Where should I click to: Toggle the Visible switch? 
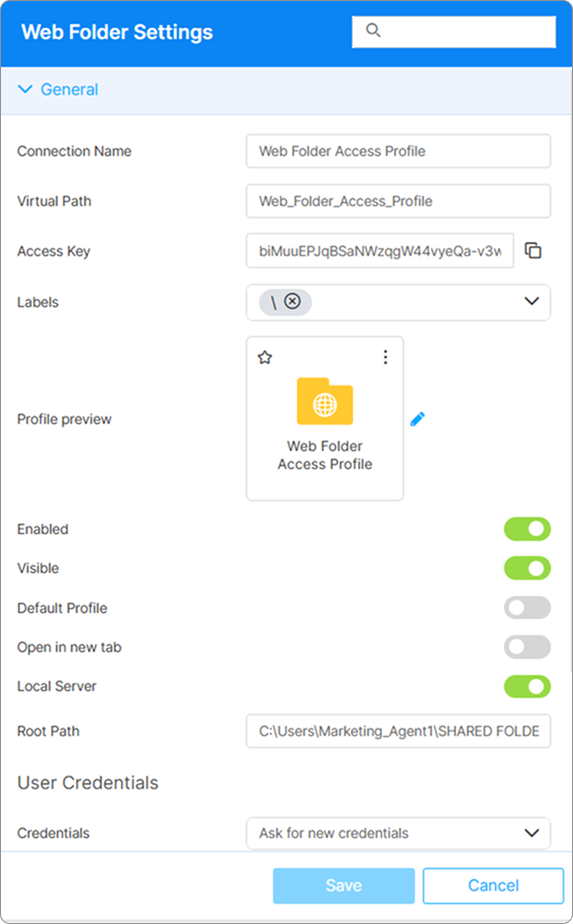tap(527, 568)
